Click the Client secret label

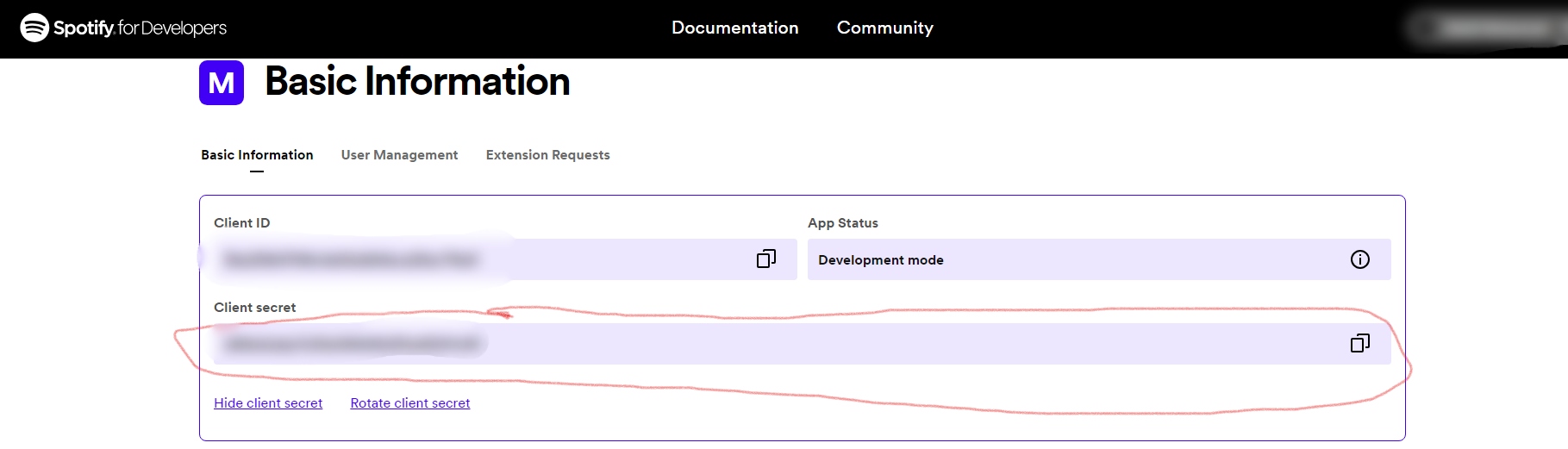[254, 307]
